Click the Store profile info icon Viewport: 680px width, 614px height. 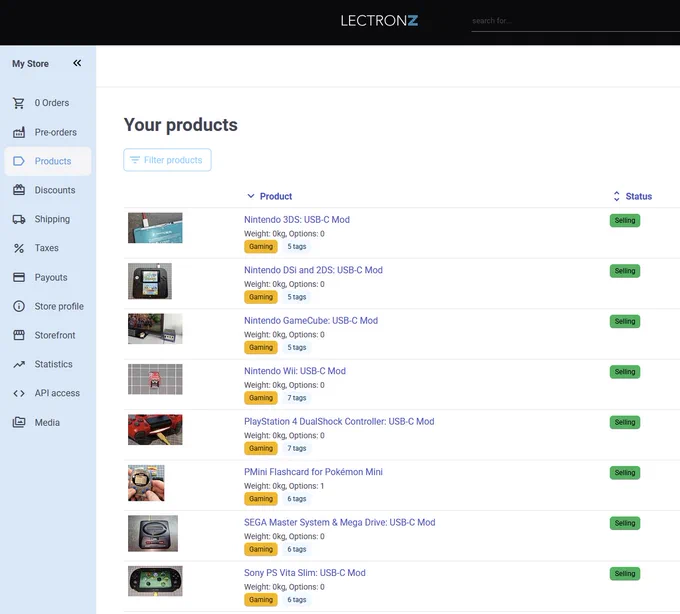19,306
